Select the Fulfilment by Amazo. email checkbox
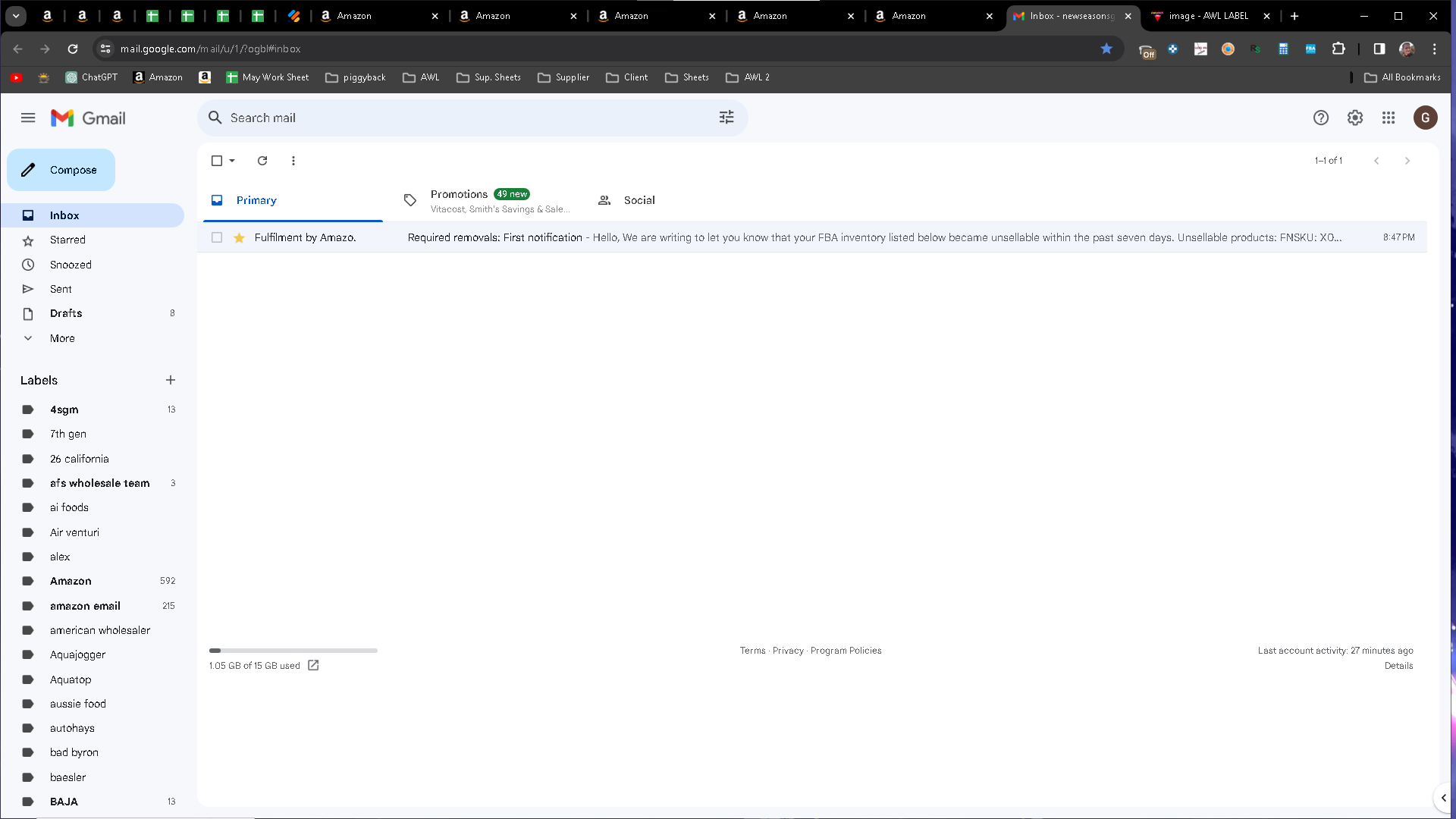 217,237
